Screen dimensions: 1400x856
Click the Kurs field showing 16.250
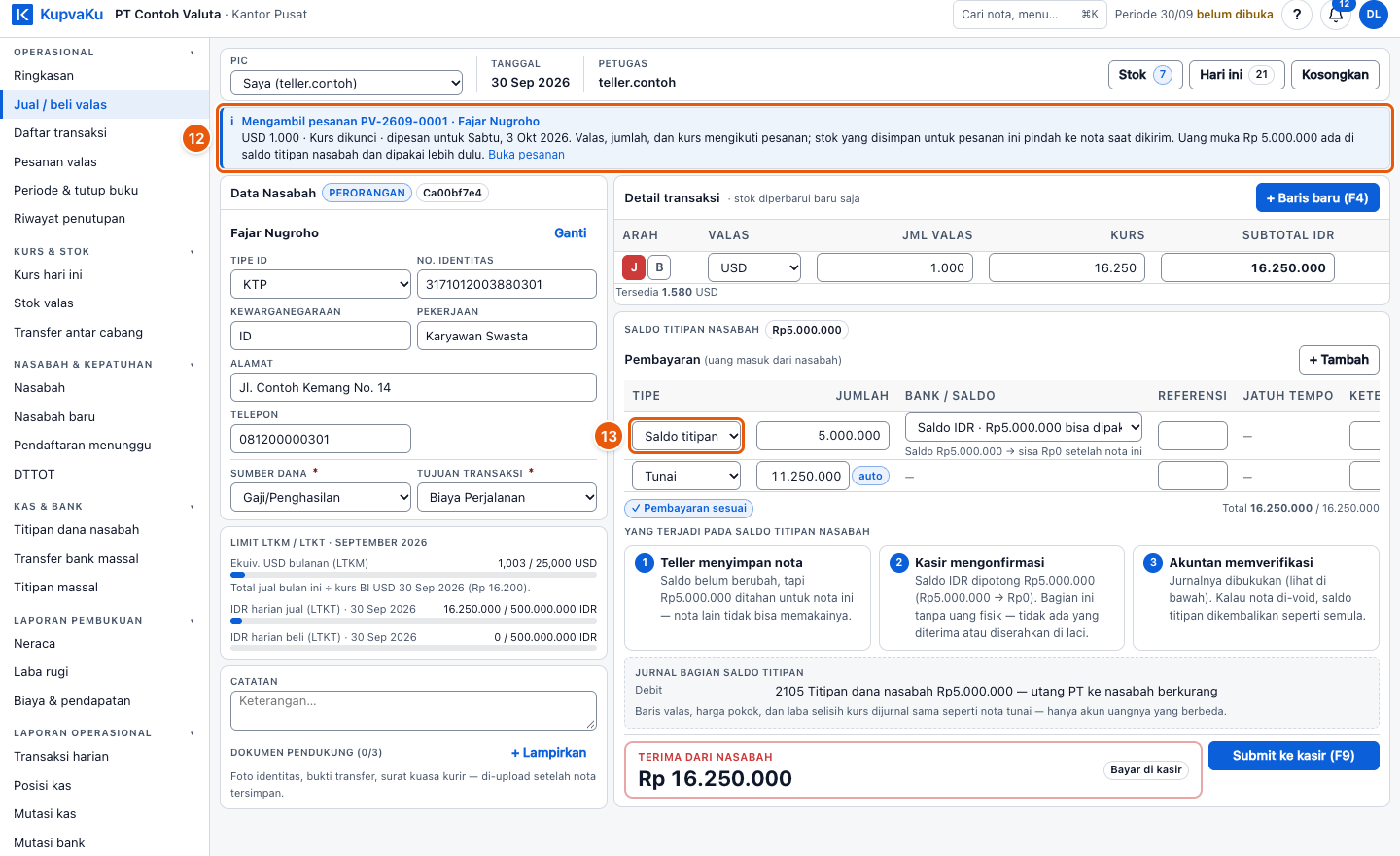click(1067, 267)
